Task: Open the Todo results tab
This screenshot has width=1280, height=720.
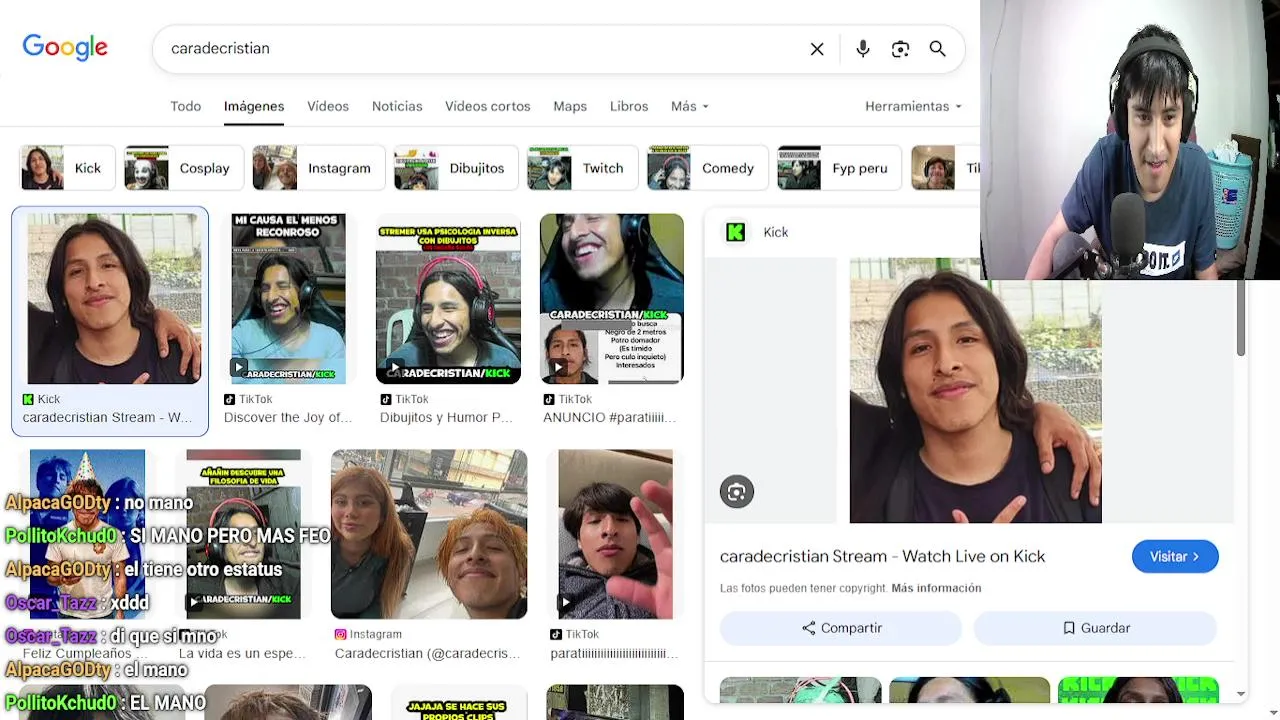Action: pos(185,106)
